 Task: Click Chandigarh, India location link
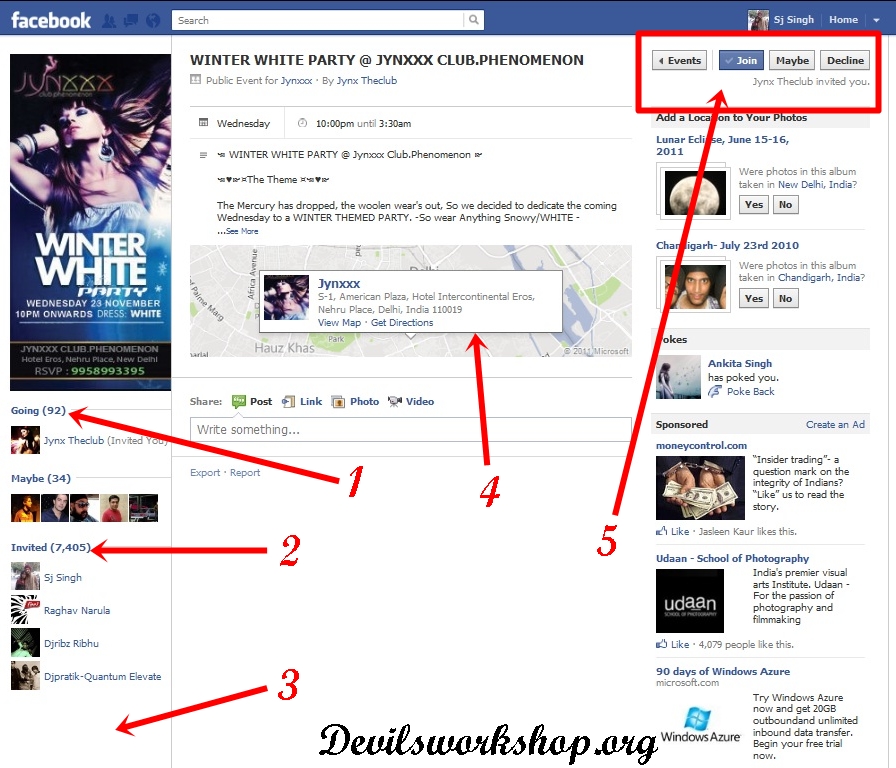[821, 278]
